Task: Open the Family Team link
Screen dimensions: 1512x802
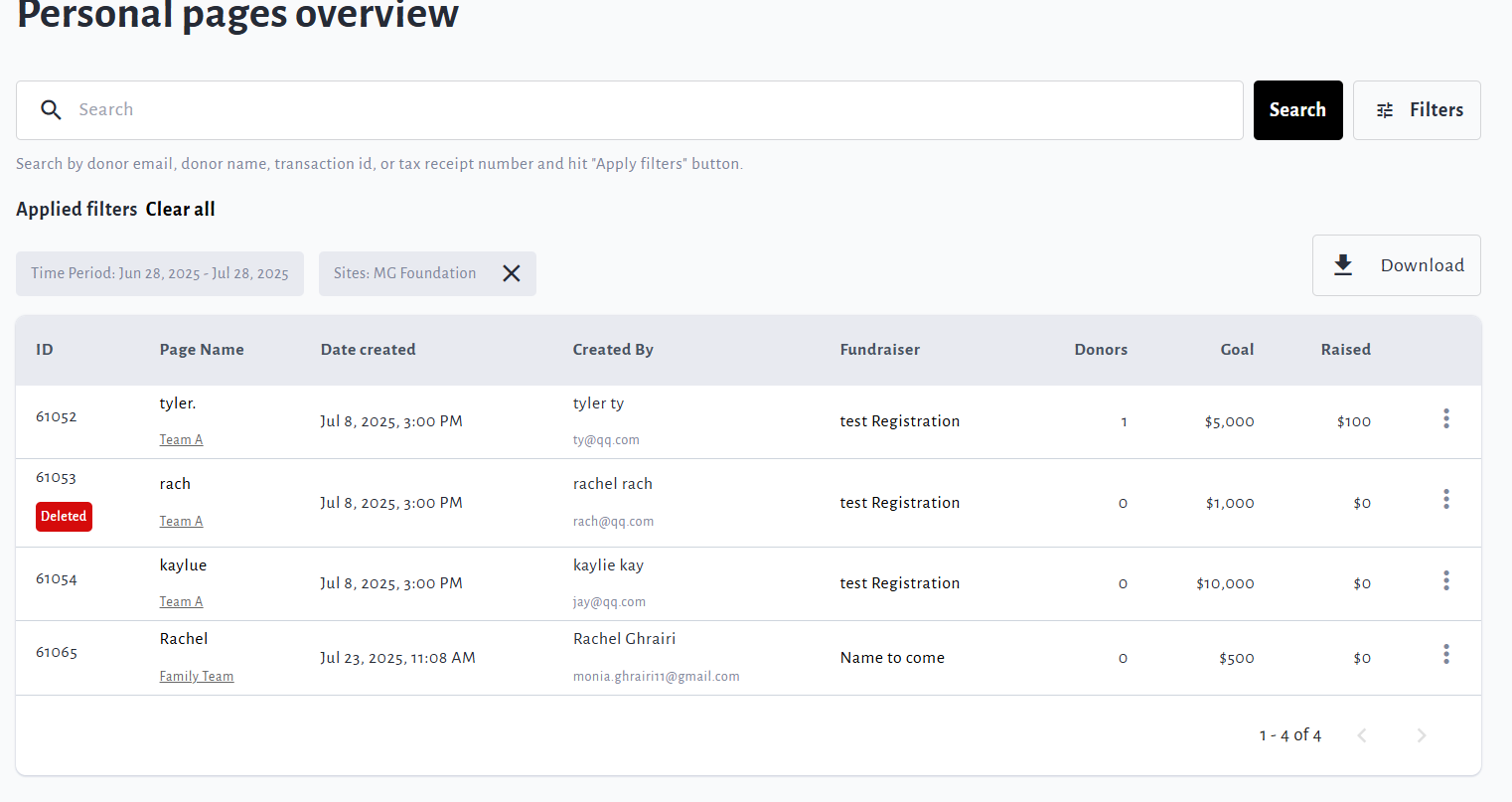Action: coord(197,677)
